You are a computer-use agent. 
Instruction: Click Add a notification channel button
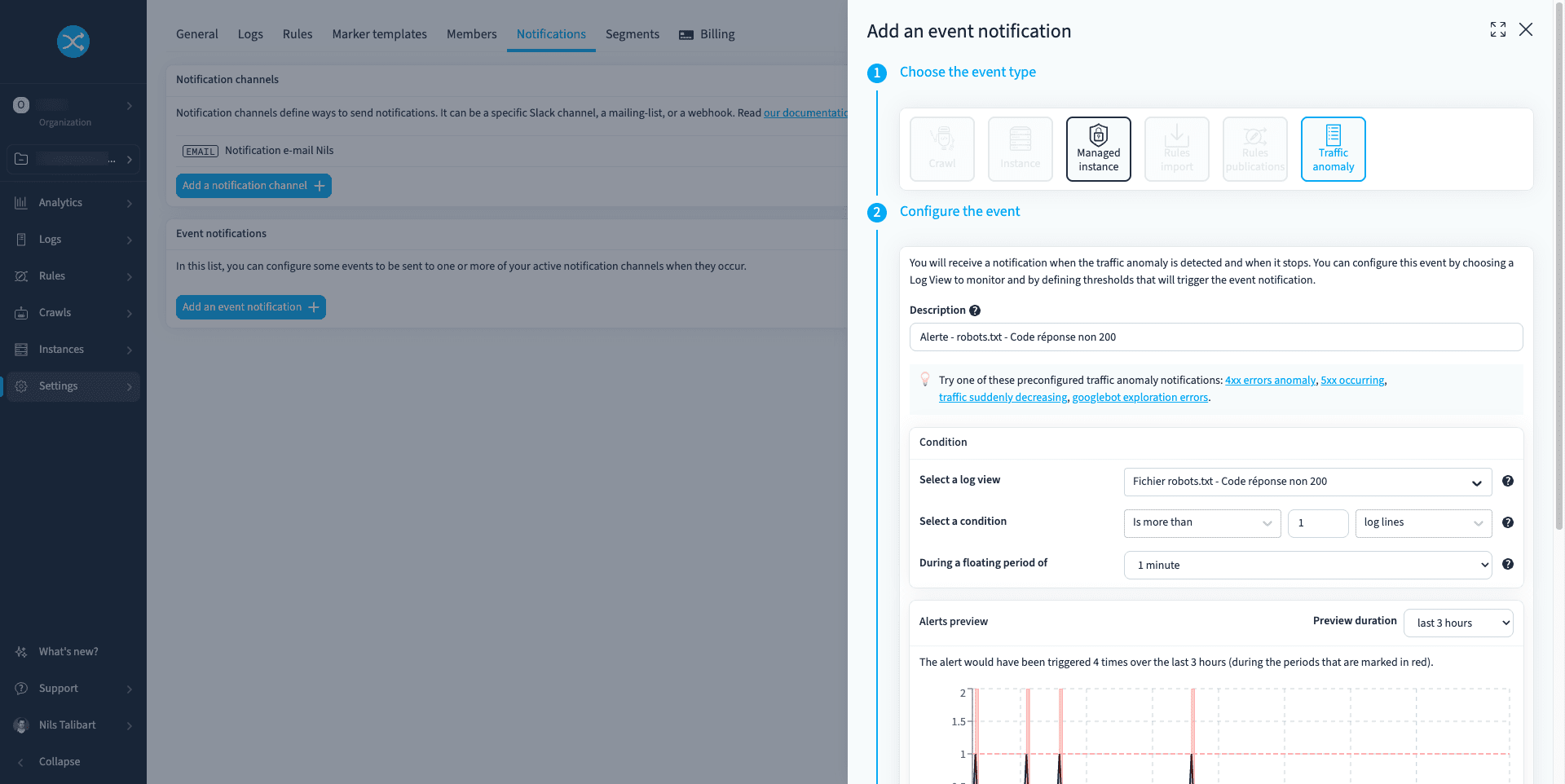(x=253, y=186)
